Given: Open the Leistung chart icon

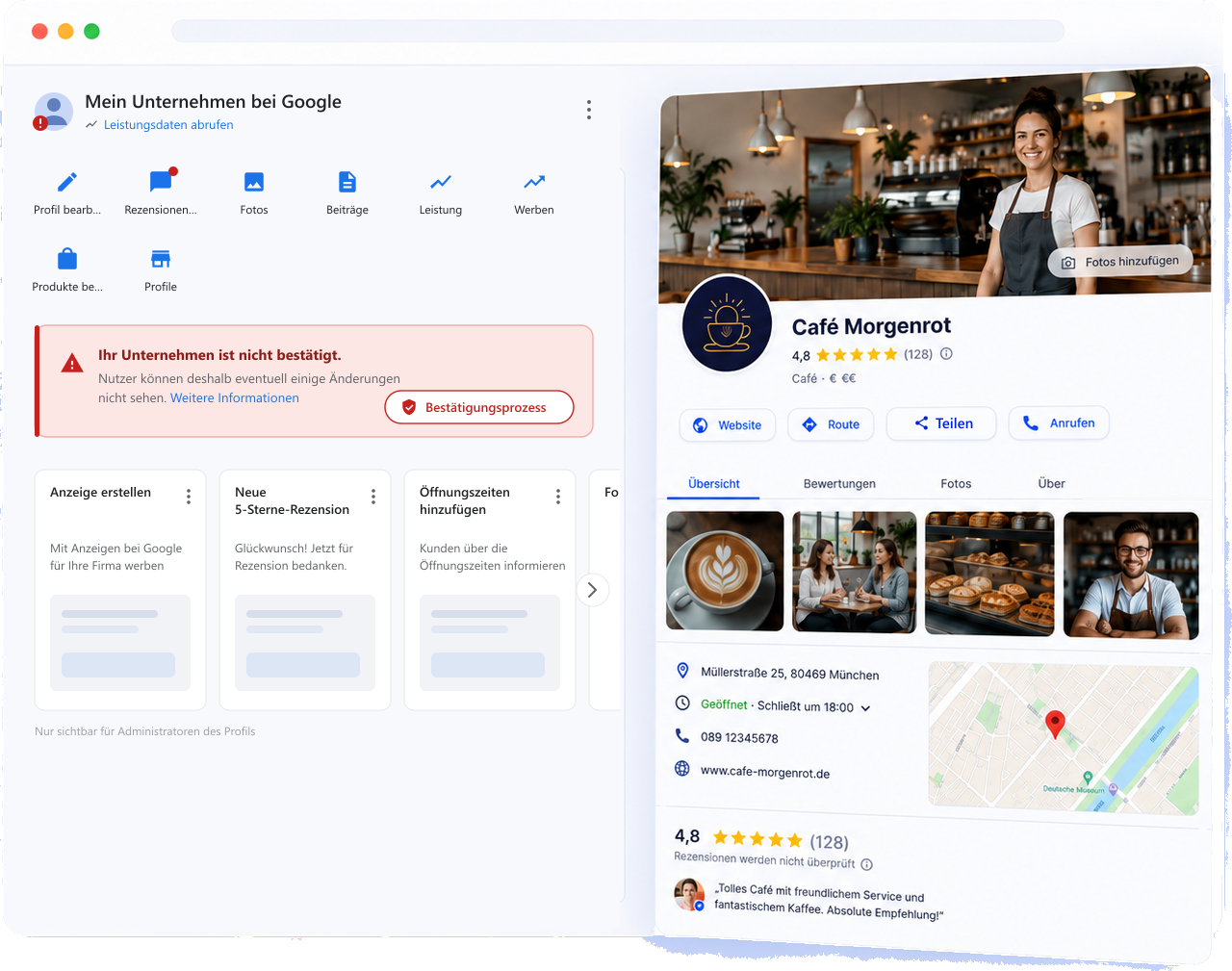Looking at the screenshot, I should 441,182.
